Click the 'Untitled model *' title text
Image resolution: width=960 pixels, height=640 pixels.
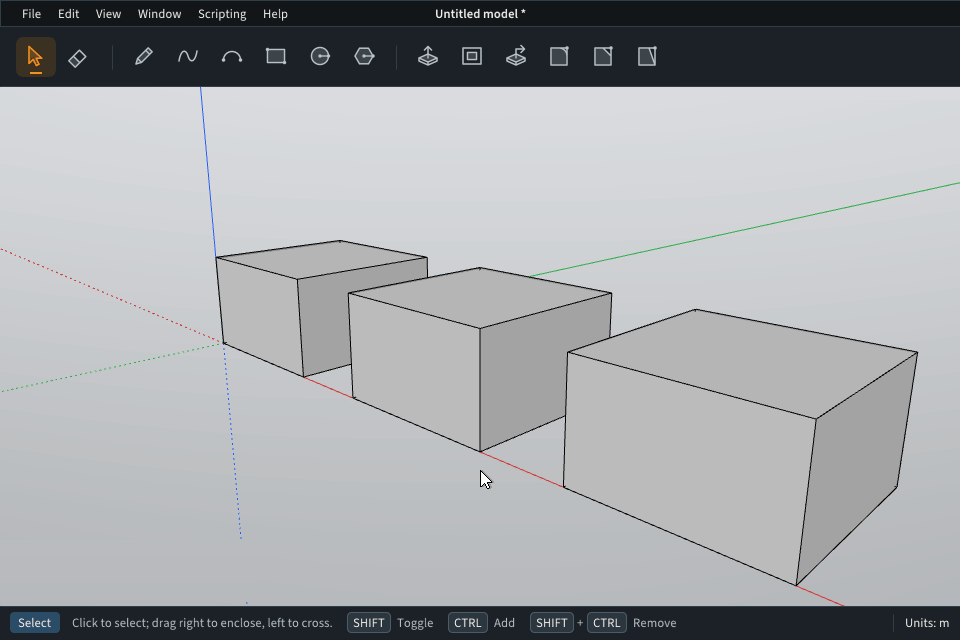[x=480, y=13]
